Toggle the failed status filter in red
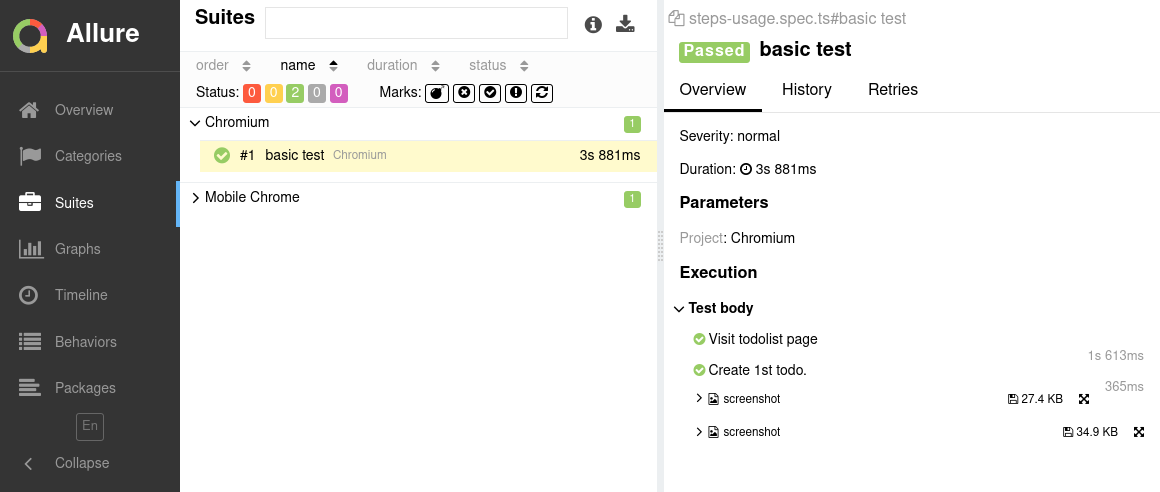 coord(252,93)
